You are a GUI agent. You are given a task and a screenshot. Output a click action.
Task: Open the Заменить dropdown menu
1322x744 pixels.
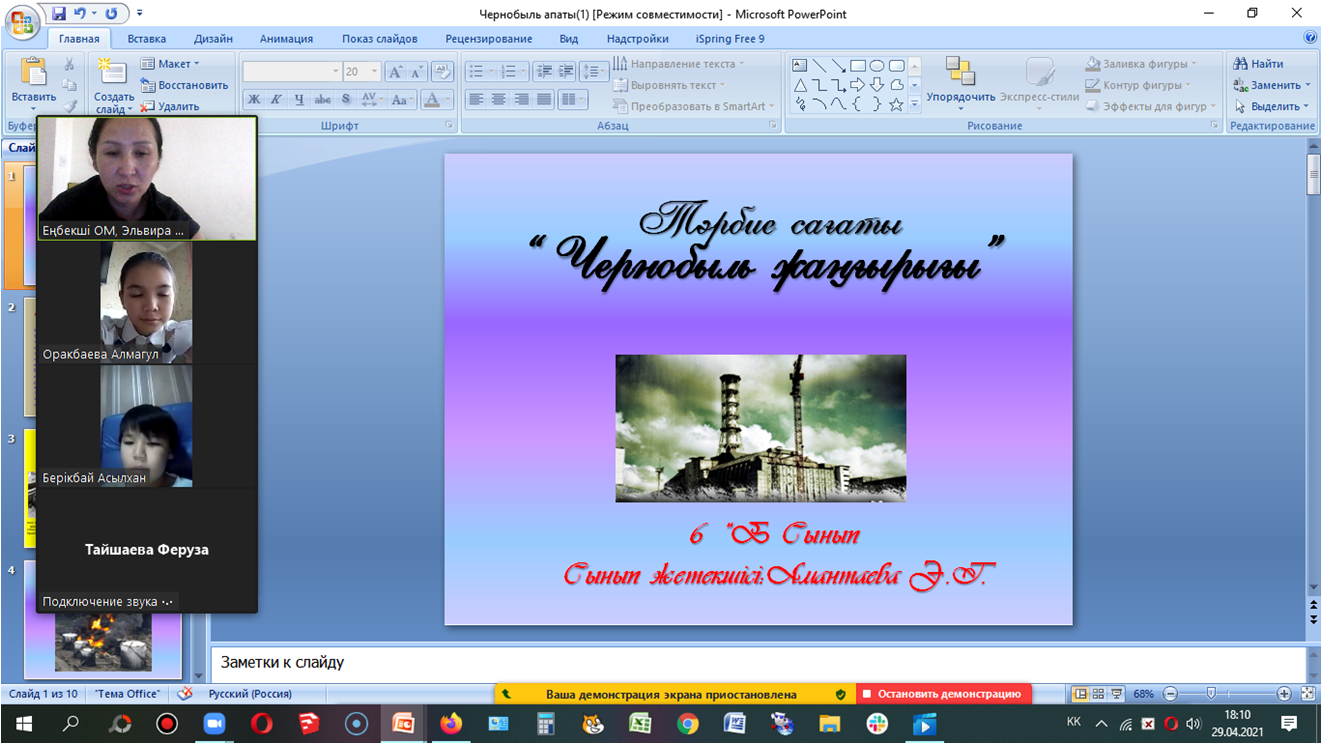pos(1308,85)
